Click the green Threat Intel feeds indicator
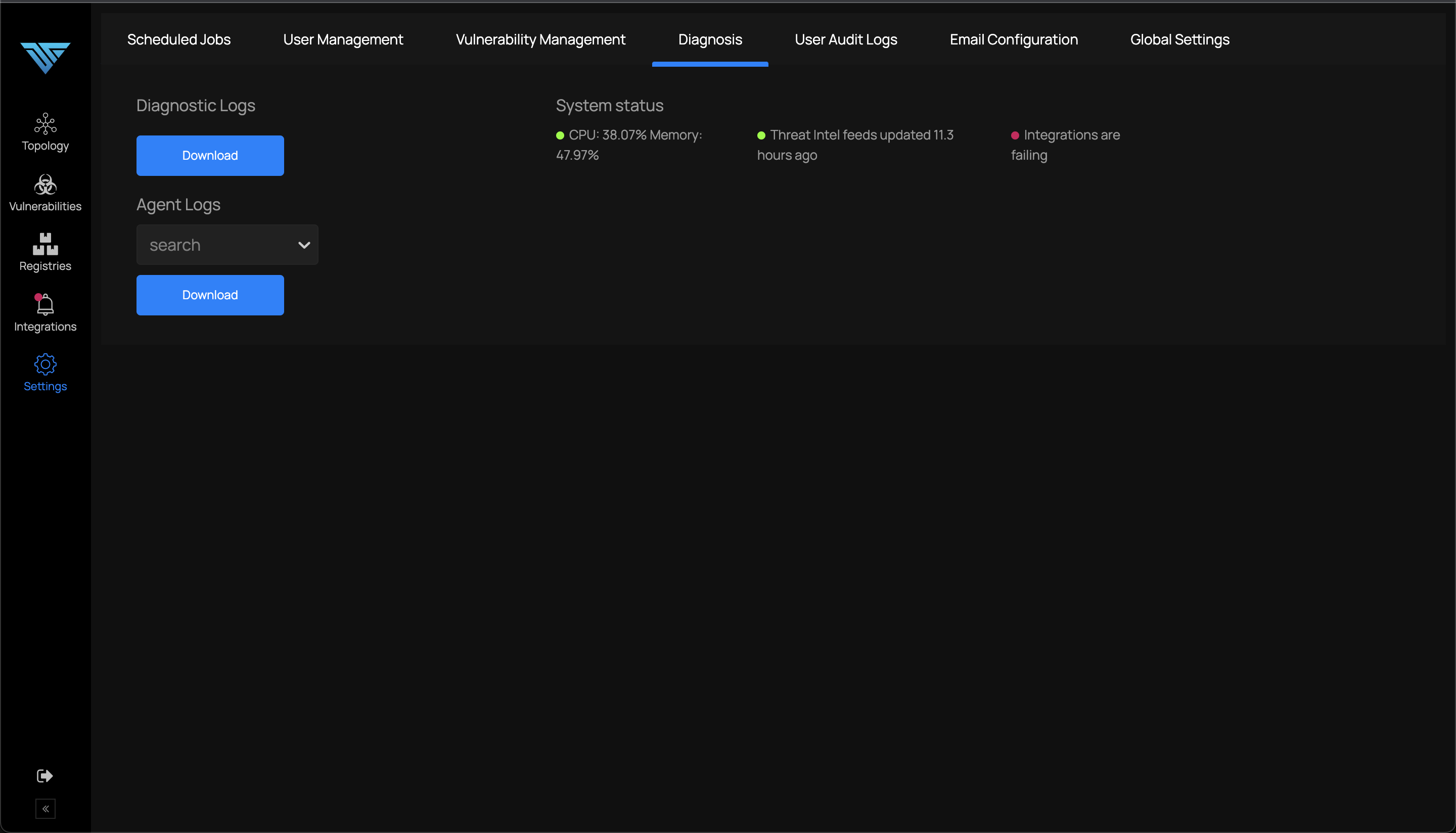Viewport: 1456px width, 833px height. click(761, 135)
